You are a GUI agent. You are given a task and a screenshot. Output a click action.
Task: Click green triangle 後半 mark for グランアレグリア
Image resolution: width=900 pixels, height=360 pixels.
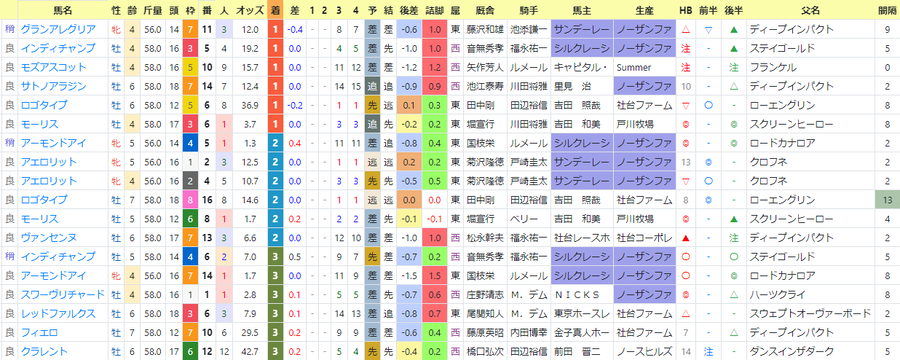733,29
